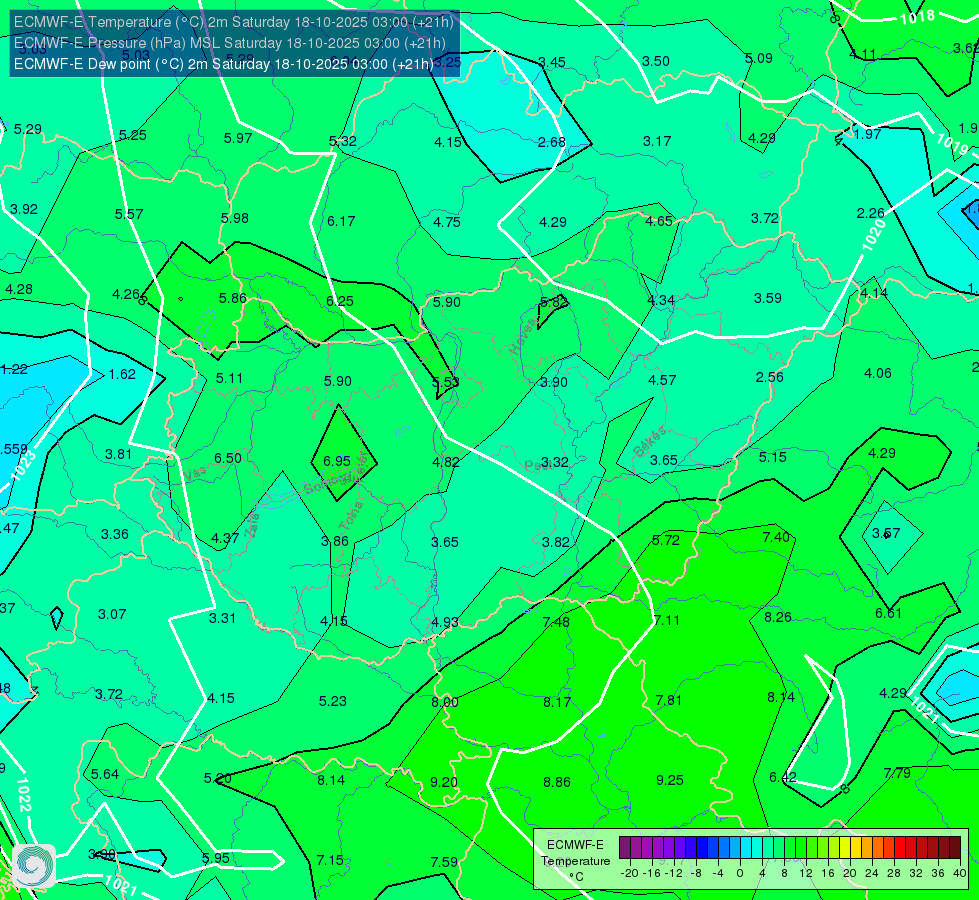This screenshot has width=979, height=900.
Task: Click the 7.40 temperature value
Action: click(775, 537)
